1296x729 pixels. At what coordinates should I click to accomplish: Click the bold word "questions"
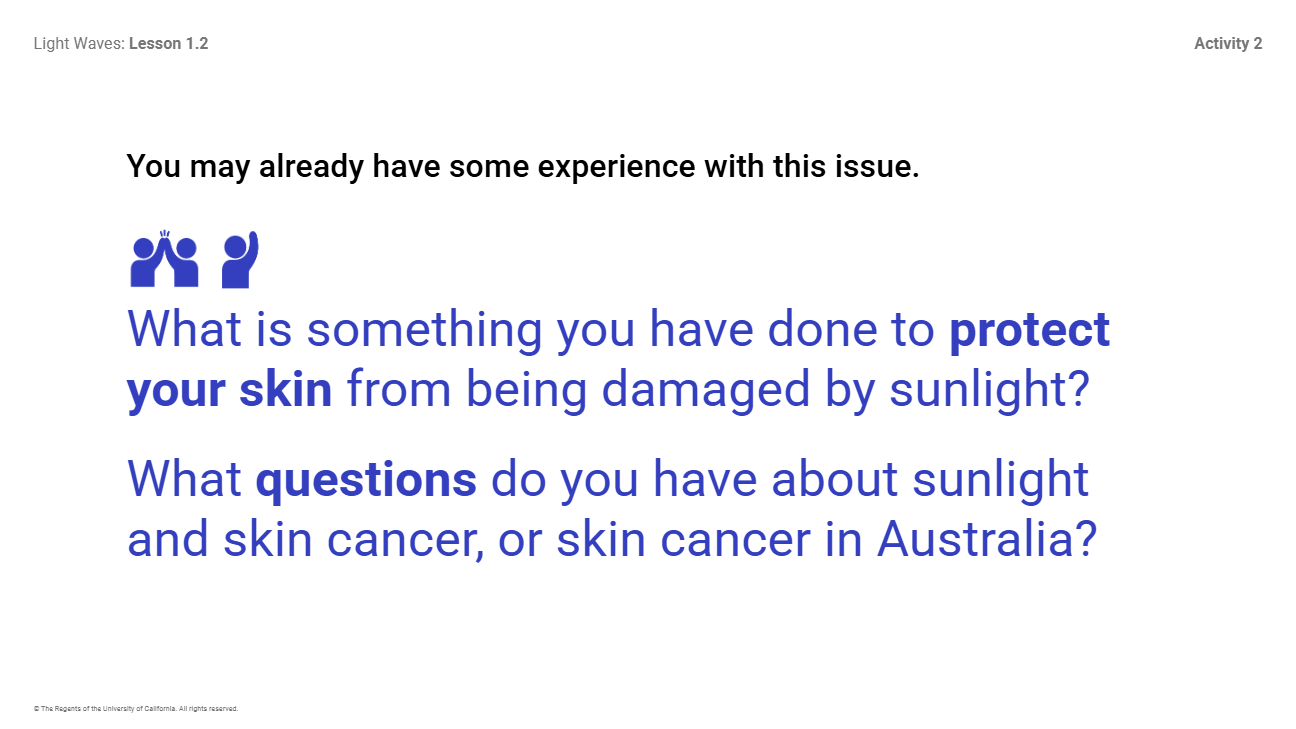[366, 480]
